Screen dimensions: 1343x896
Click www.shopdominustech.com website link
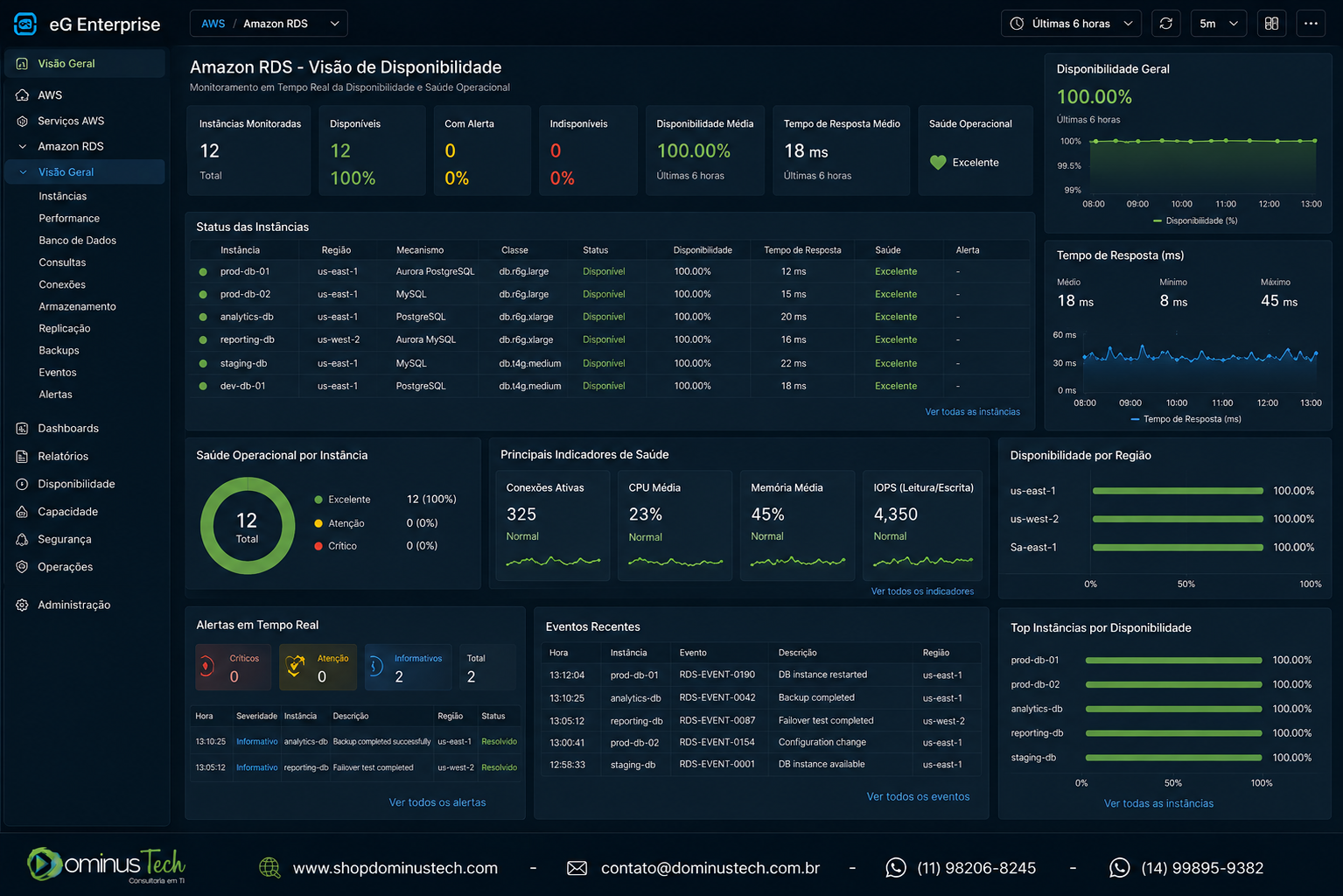(395, 868)
